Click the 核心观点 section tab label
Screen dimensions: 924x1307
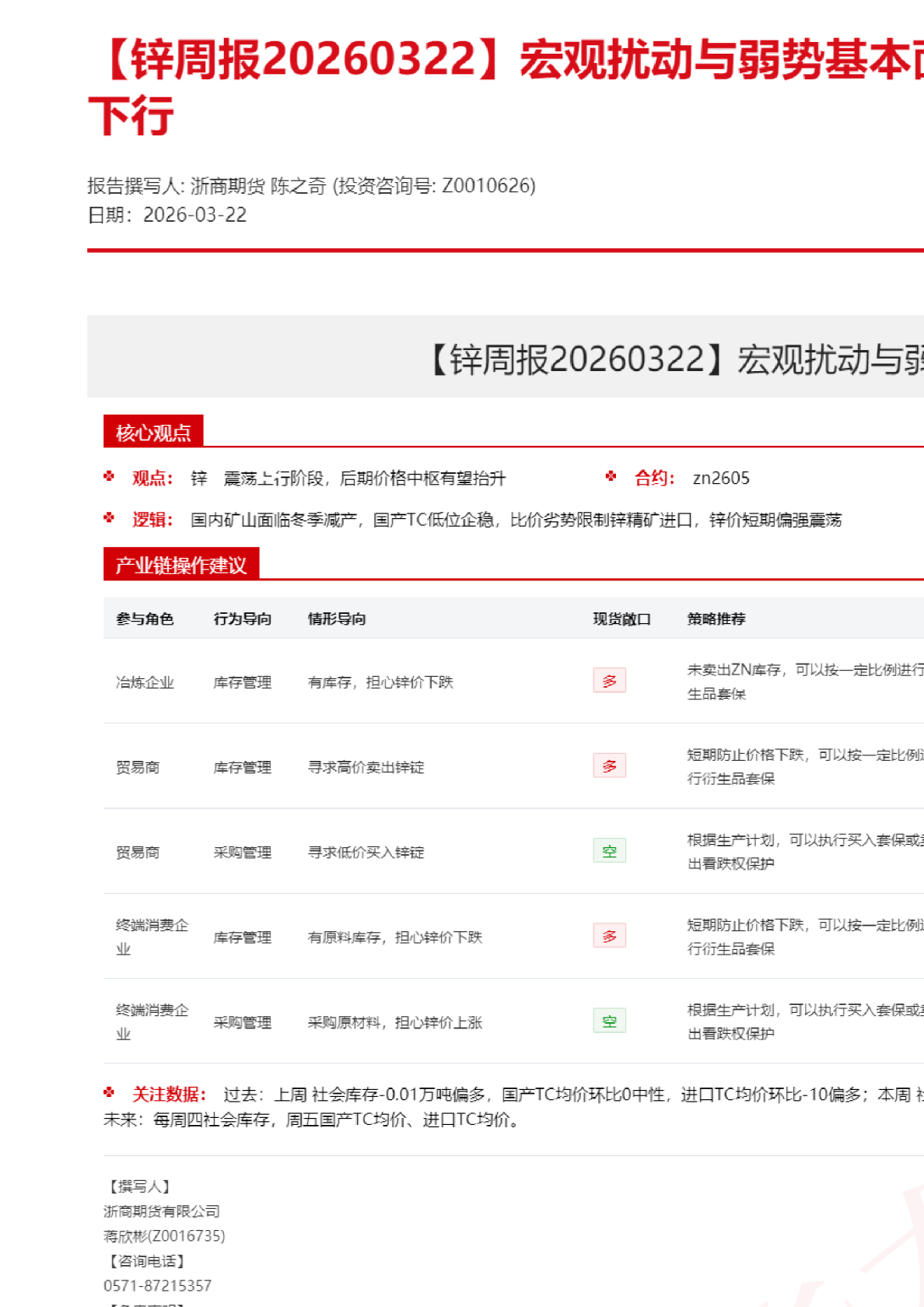coord(153,432)
